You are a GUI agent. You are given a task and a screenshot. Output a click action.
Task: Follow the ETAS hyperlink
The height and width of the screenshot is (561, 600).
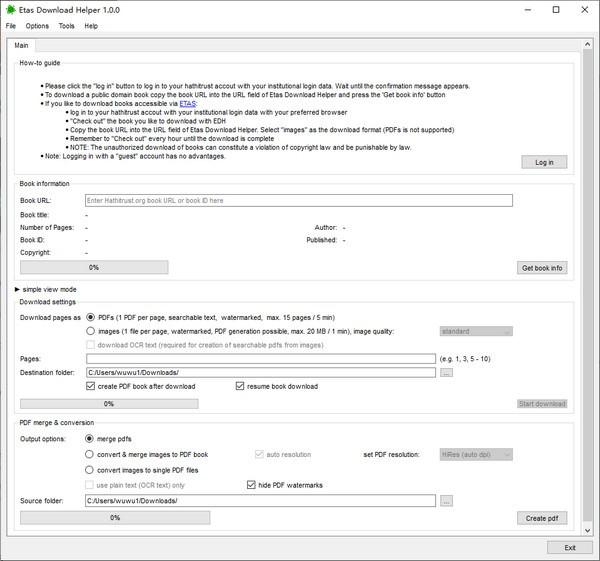(x=188, y=104)
